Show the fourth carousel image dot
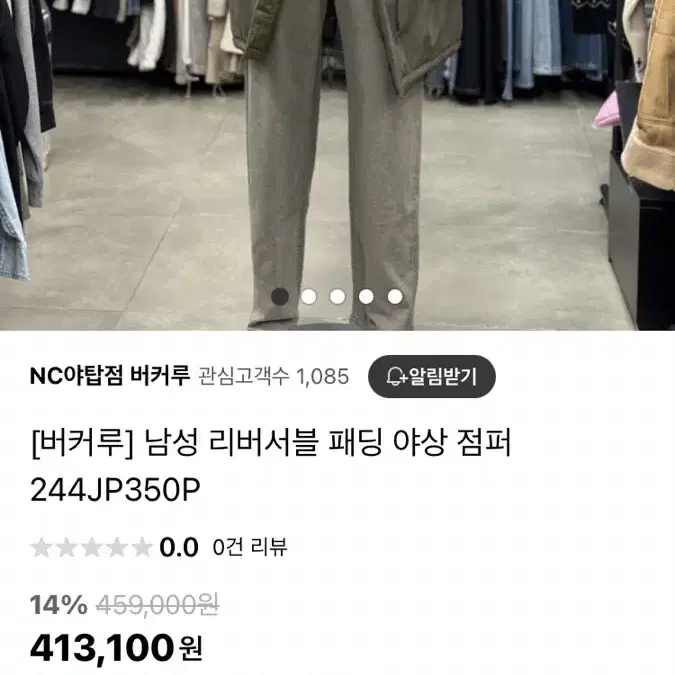Image resolution: width=675 pixels, height=675 pixels. pos(366,296)
